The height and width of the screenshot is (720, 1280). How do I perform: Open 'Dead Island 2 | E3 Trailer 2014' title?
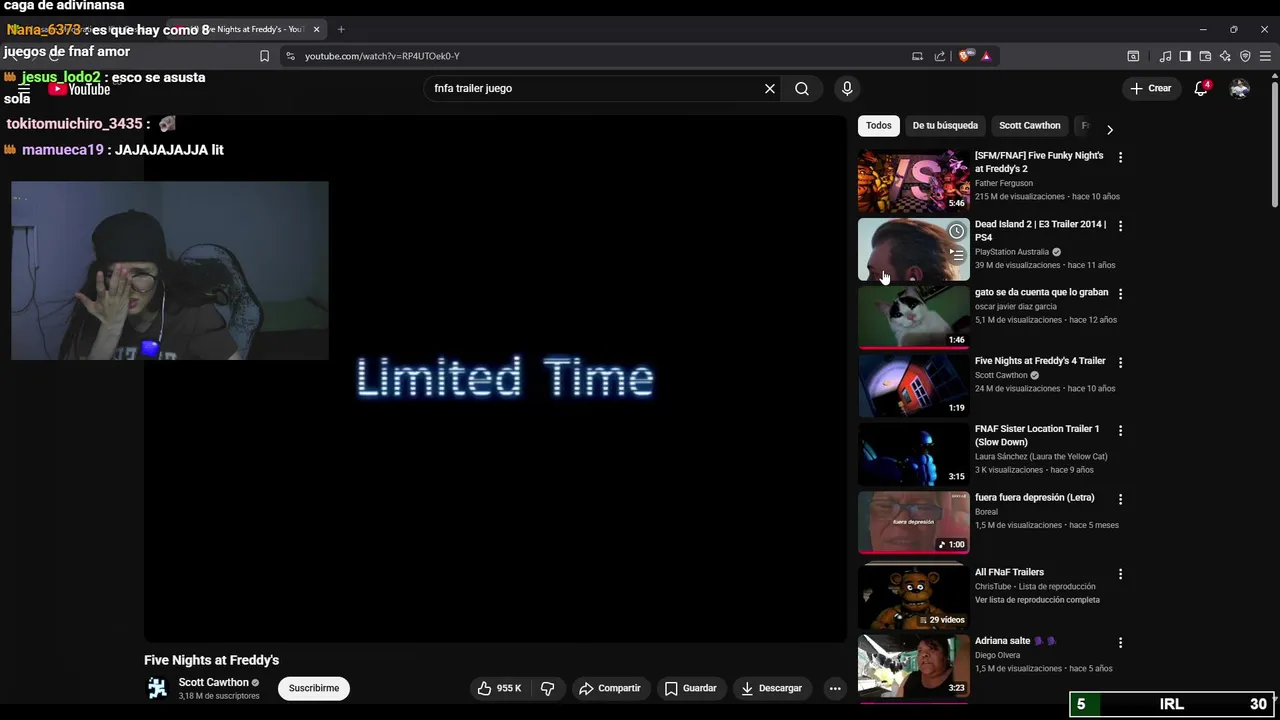[x=1040, y=231]
